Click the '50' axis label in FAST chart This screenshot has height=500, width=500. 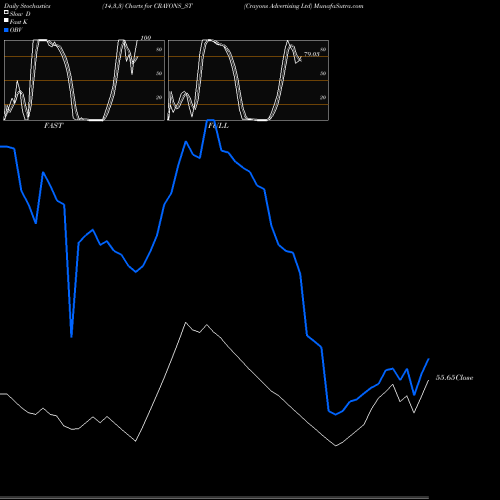[159, 73]
